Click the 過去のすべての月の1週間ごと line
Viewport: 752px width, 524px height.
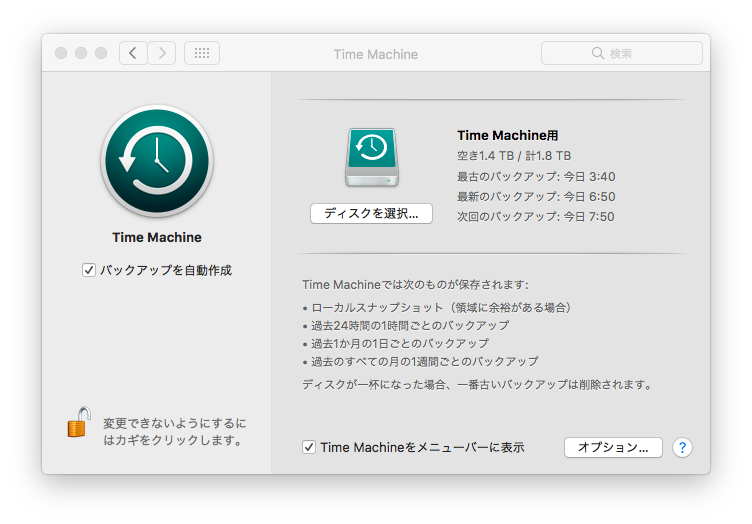(421, 361)
